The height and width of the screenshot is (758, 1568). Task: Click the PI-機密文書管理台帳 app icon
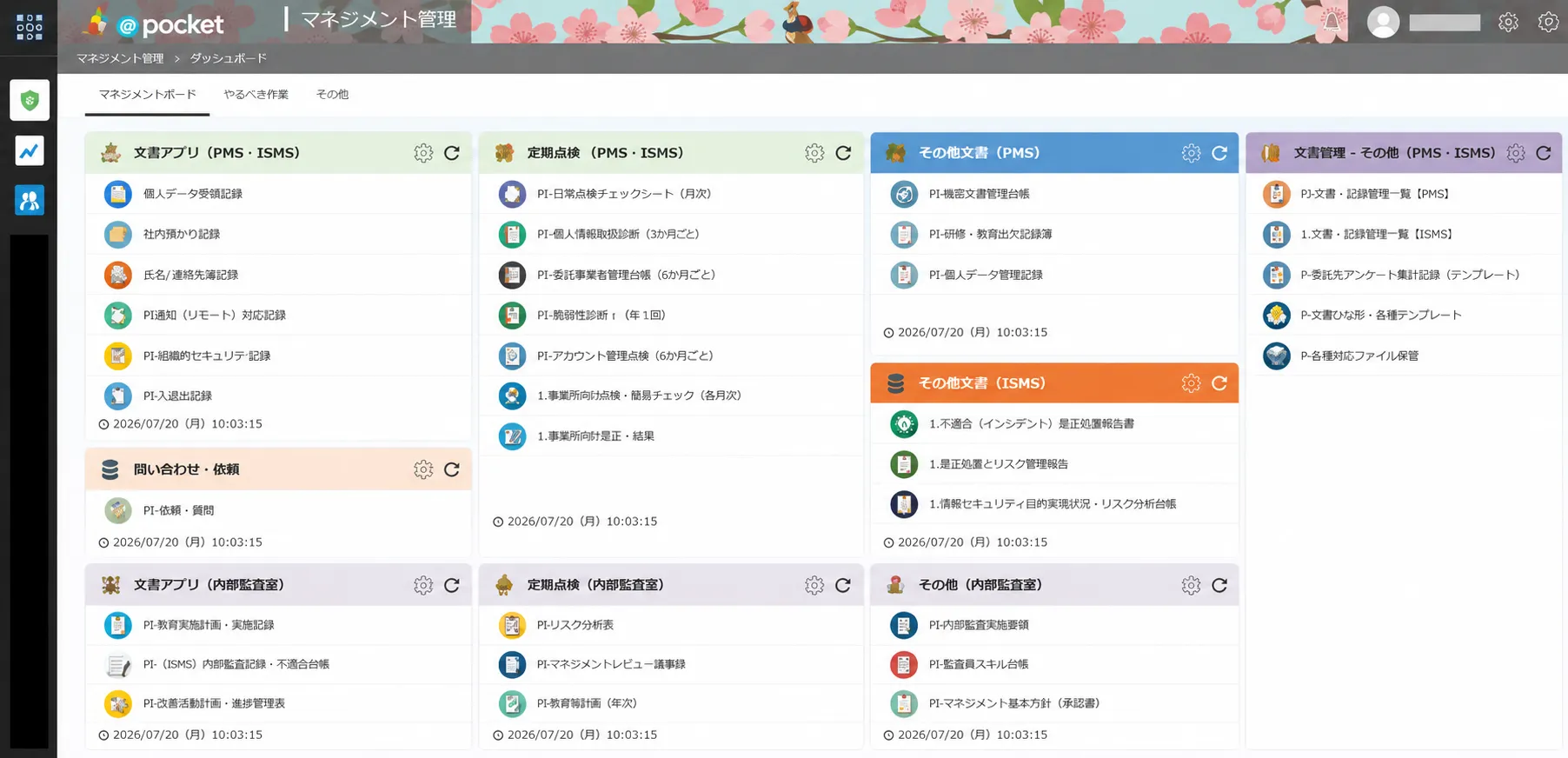[904, 194]
